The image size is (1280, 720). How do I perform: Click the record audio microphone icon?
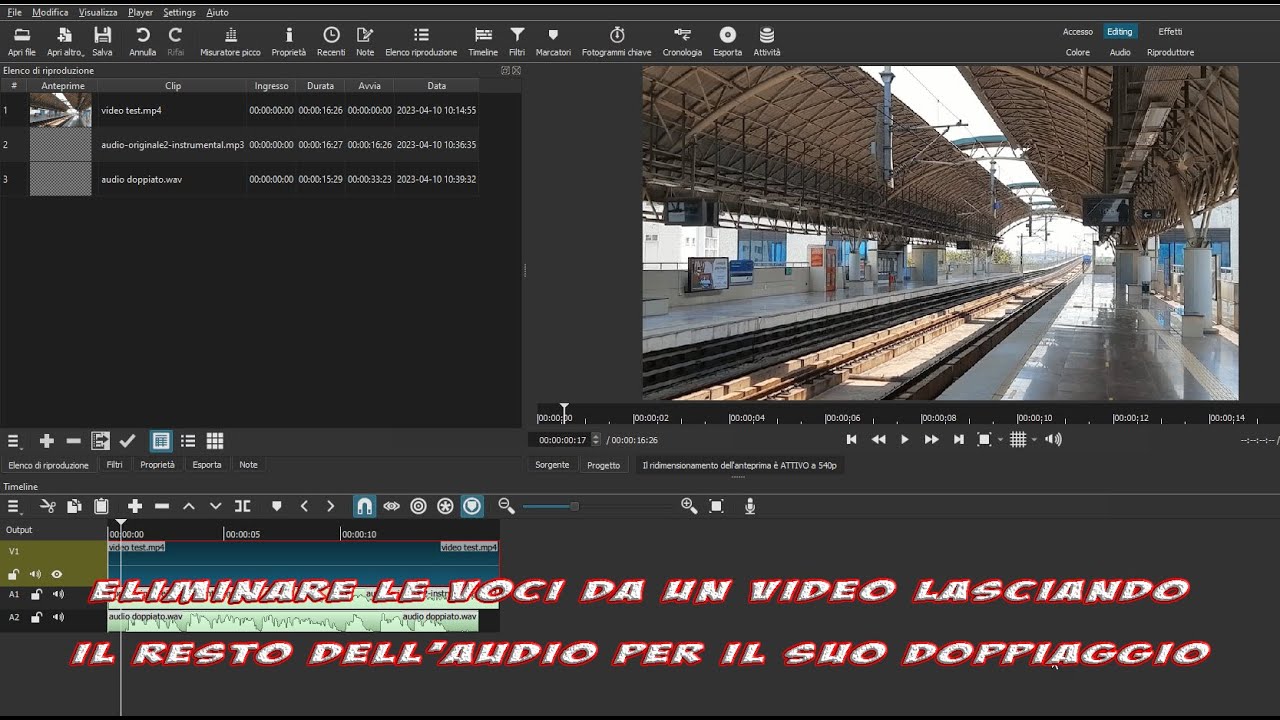(750, 507)
